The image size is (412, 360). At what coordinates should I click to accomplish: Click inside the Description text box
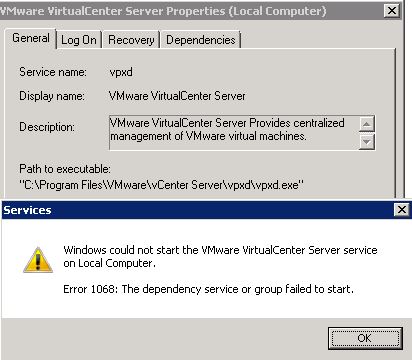pyautogui.click(x=234, y=133)
